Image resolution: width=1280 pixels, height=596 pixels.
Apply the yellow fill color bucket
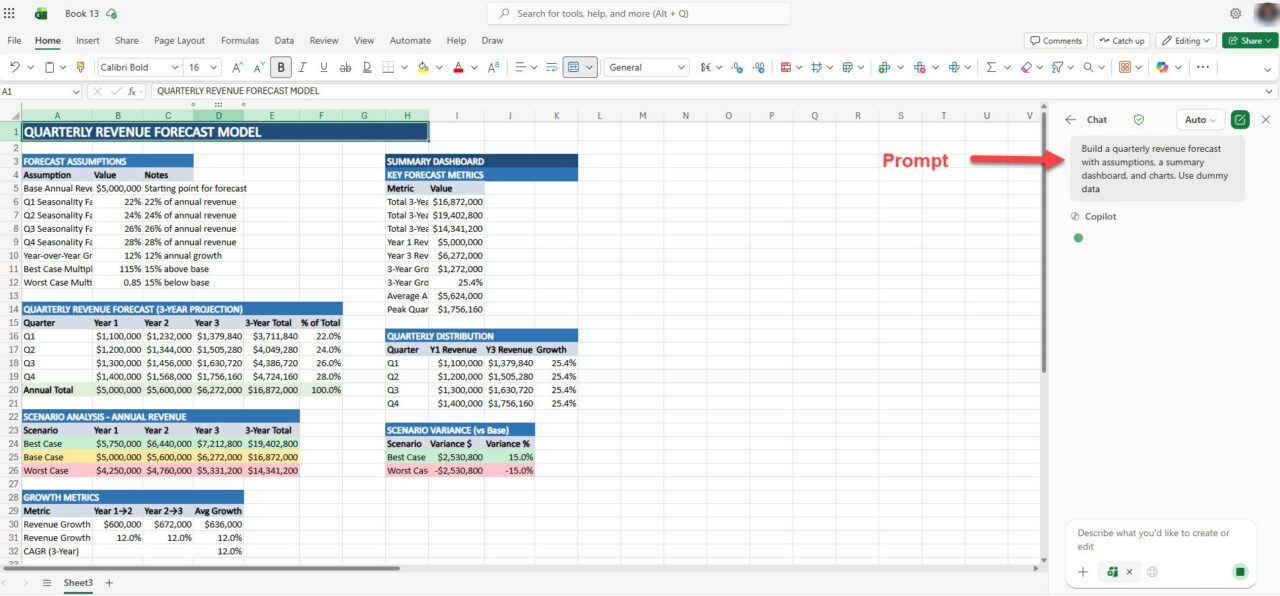[x=423, y=67]
